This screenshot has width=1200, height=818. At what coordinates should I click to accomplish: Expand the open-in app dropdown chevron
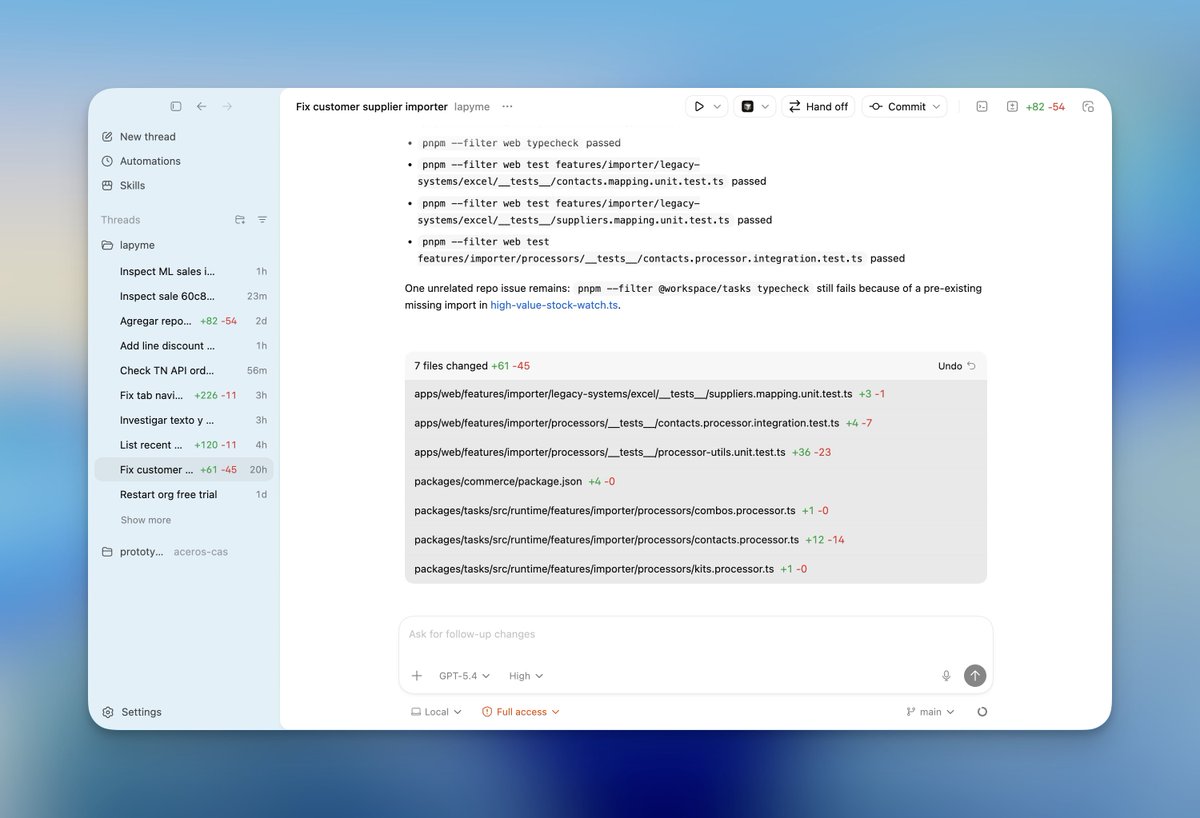pyautogui.click(x=766, y=106)
